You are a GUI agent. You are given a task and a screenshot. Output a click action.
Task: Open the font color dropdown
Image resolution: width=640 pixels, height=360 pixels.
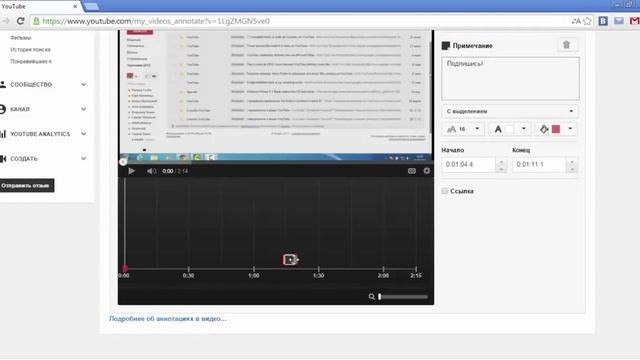[509, 129]
